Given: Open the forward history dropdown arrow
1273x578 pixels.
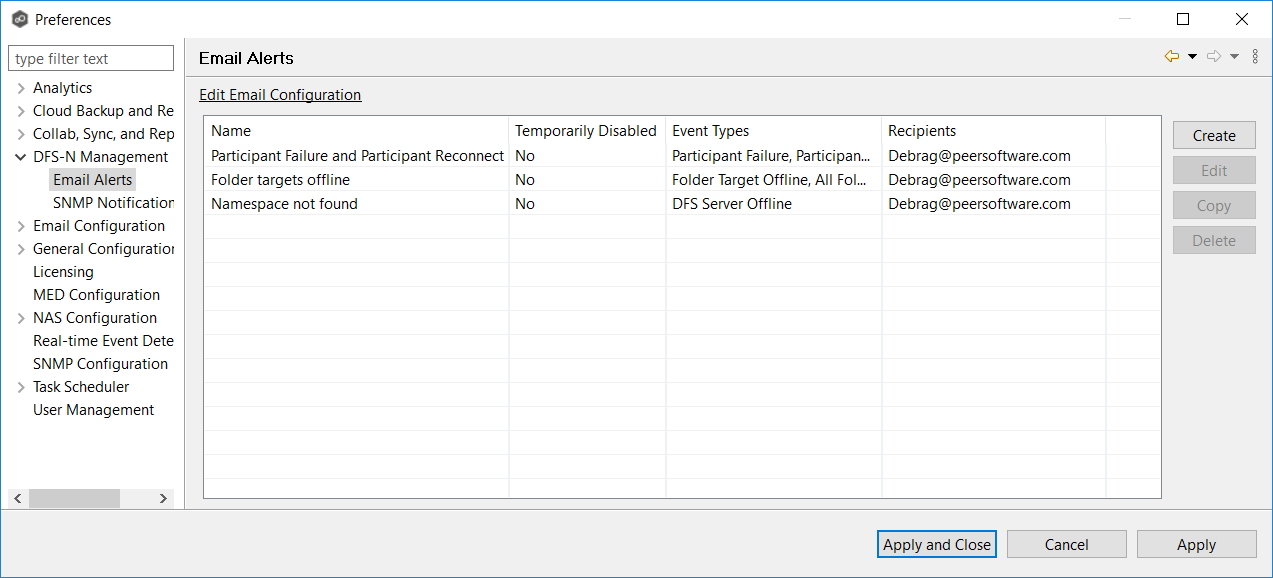Looking at the screenshot, I should click(1234, 57).
